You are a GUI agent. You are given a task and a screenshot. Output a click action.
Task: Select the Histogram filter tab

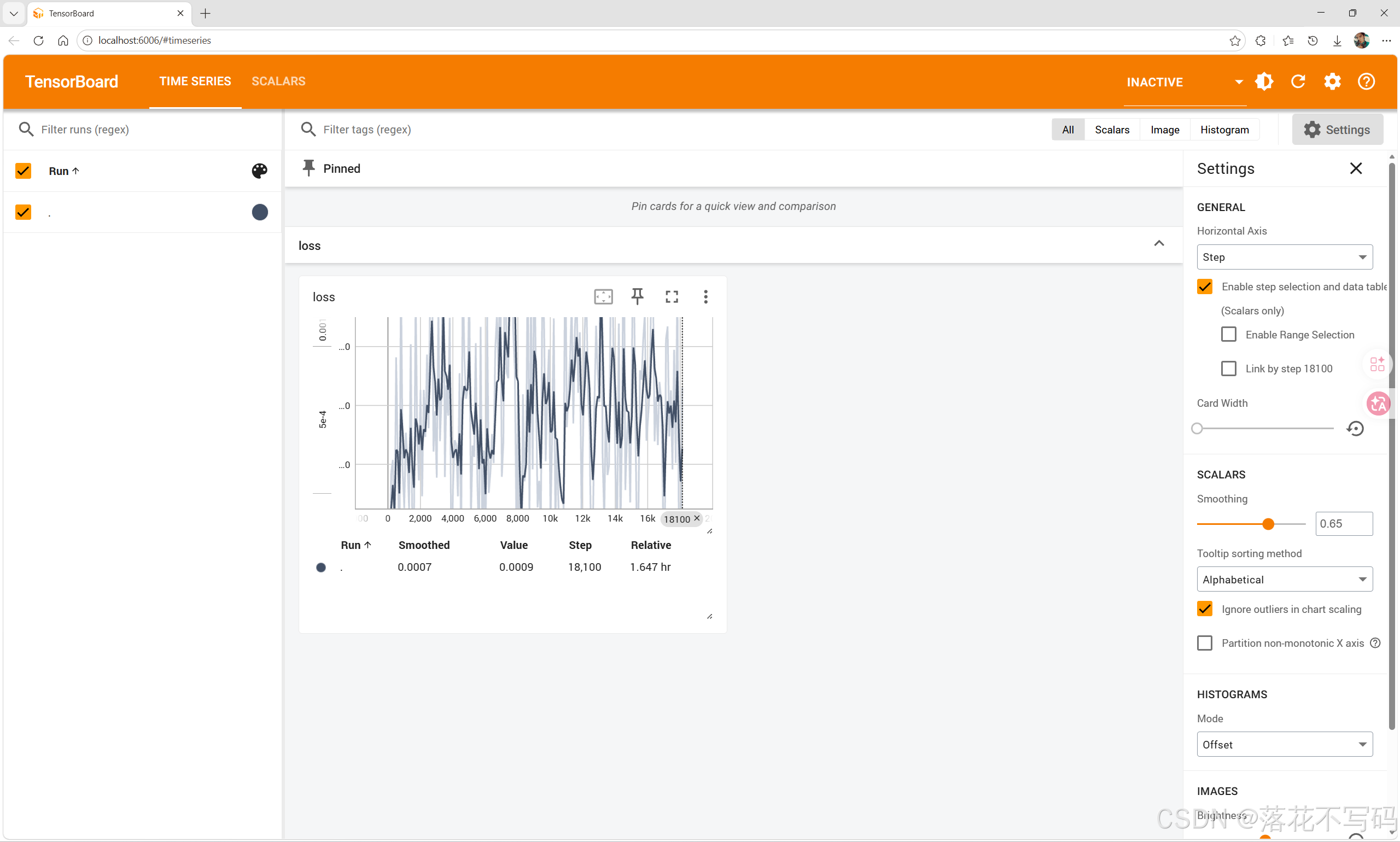pos(1224,130)
